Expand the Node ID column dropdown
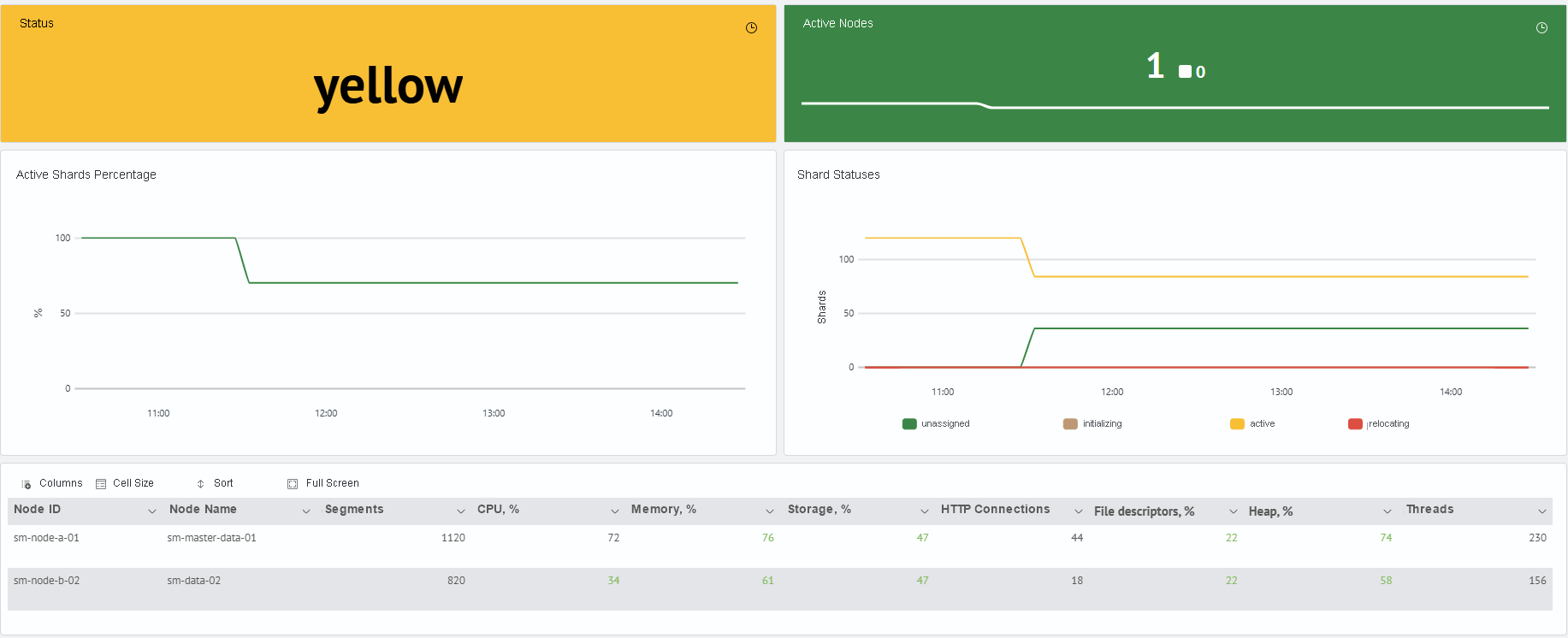The image size is (1568, 638). (x=152, y=511)
